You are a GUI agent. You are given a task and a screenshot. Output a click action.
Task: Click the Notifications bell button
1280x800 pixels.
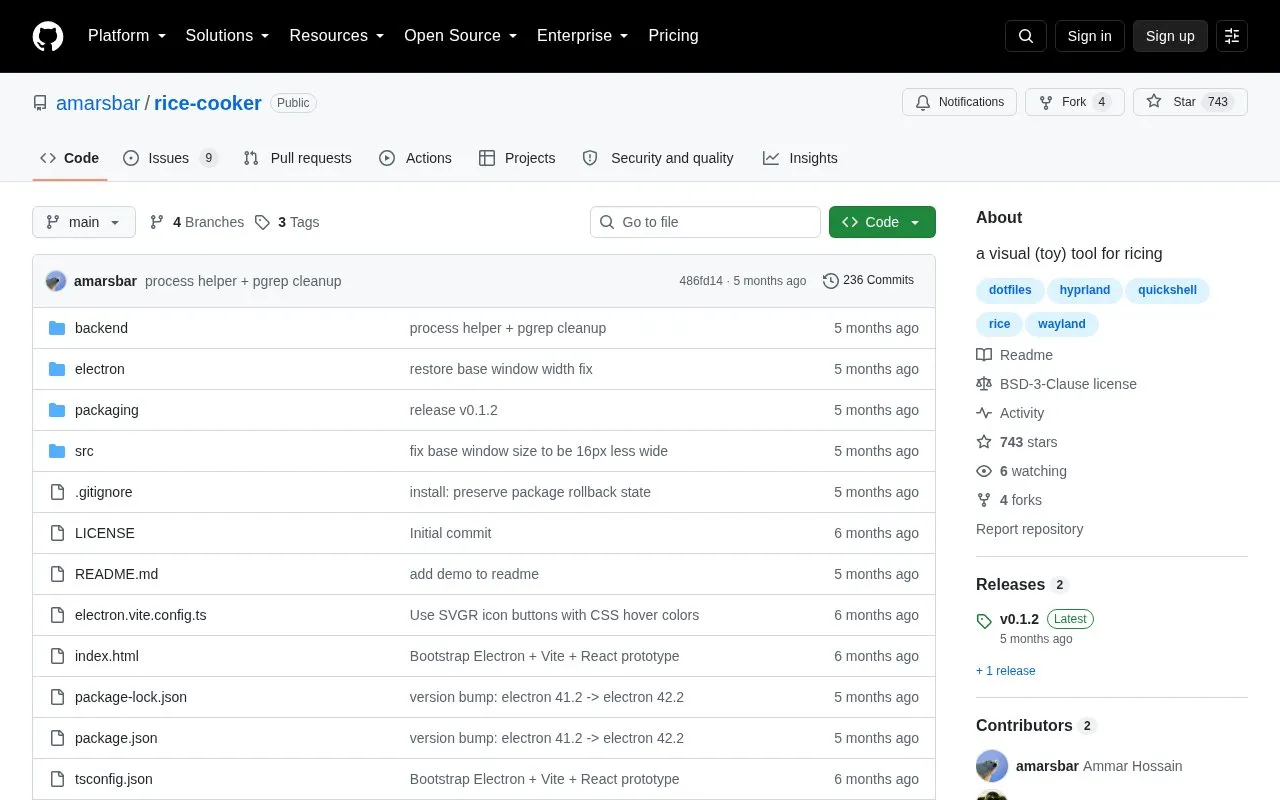[x=959, y=102]
